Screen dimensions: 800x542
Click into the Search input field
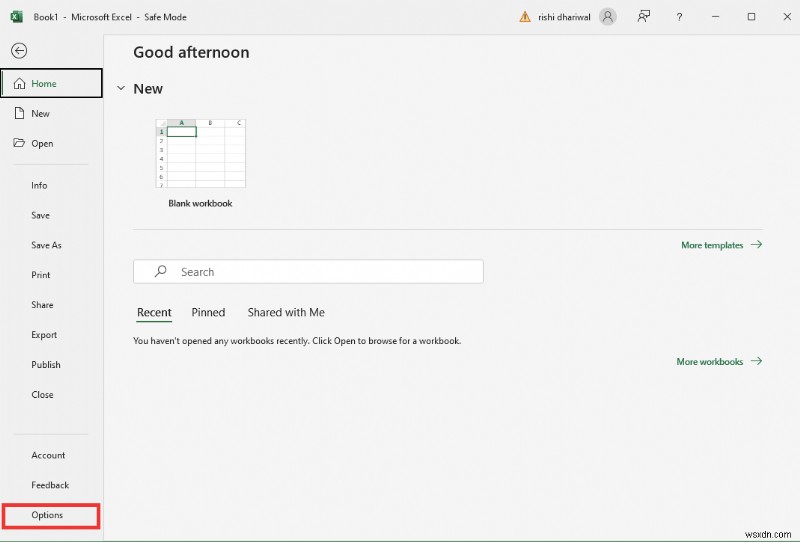pos(308,272)
